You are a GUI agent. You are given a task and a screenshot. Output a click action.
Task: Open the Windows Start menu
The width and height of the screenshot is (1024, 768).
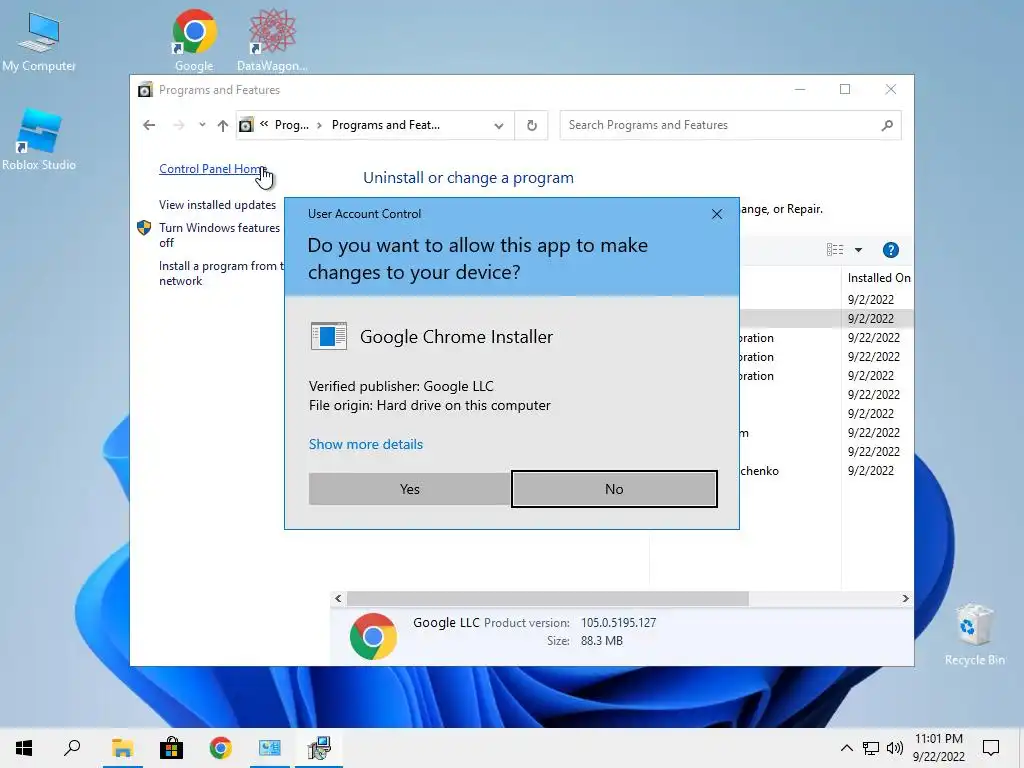pos(24,748)
